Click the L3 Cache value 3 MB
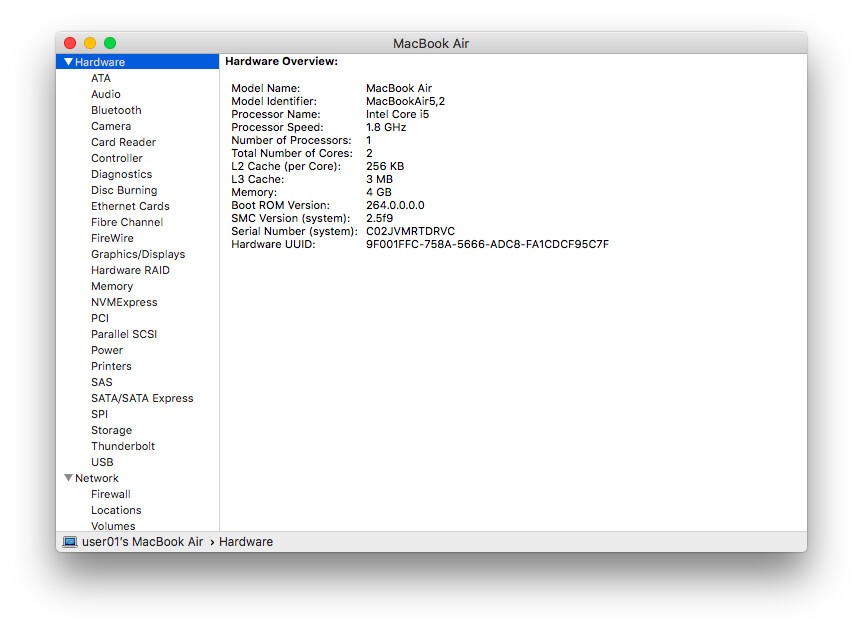The width and height of the screenshot is (863, 632). pos(379,179)
